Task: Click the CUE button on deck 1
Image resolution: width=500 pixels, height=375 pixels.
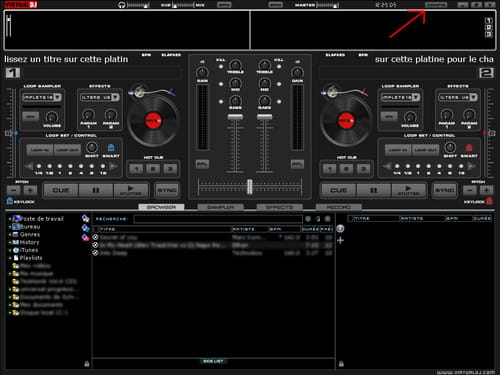Action: pyautogui.click(x=61, y=190)
